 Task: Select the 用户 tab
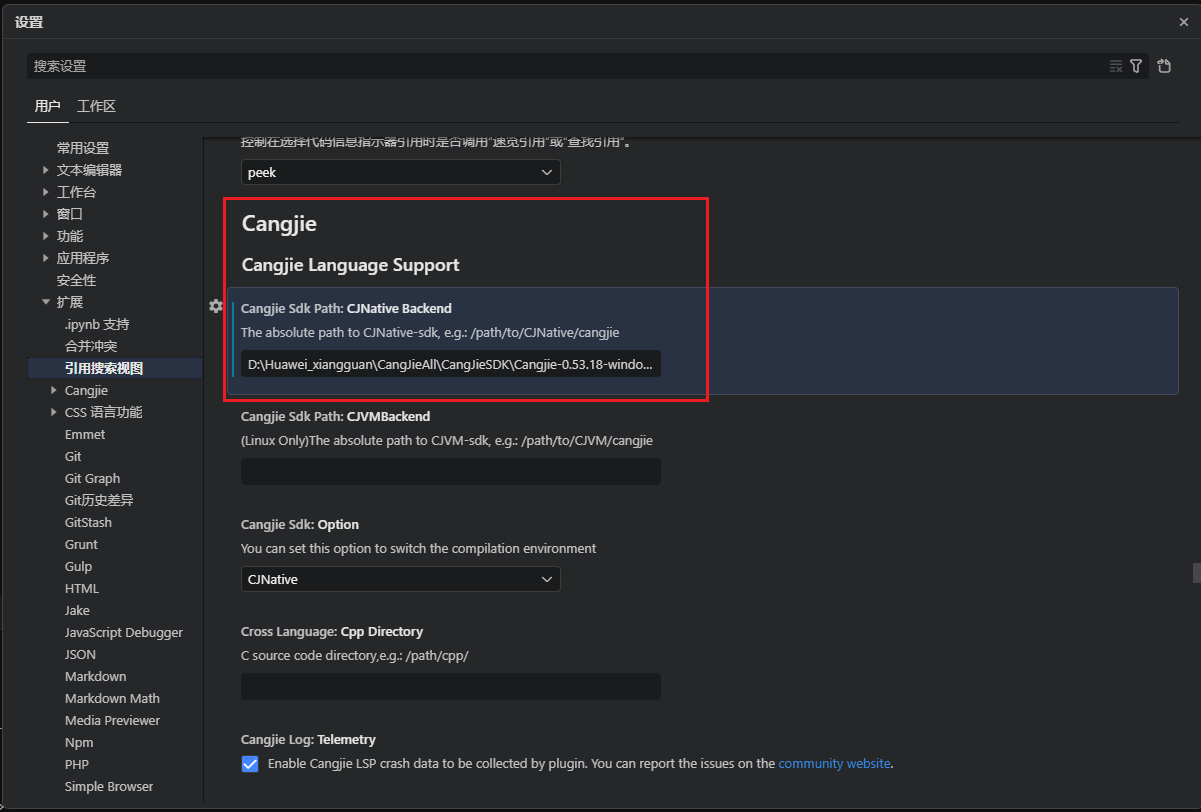[47, 106]
